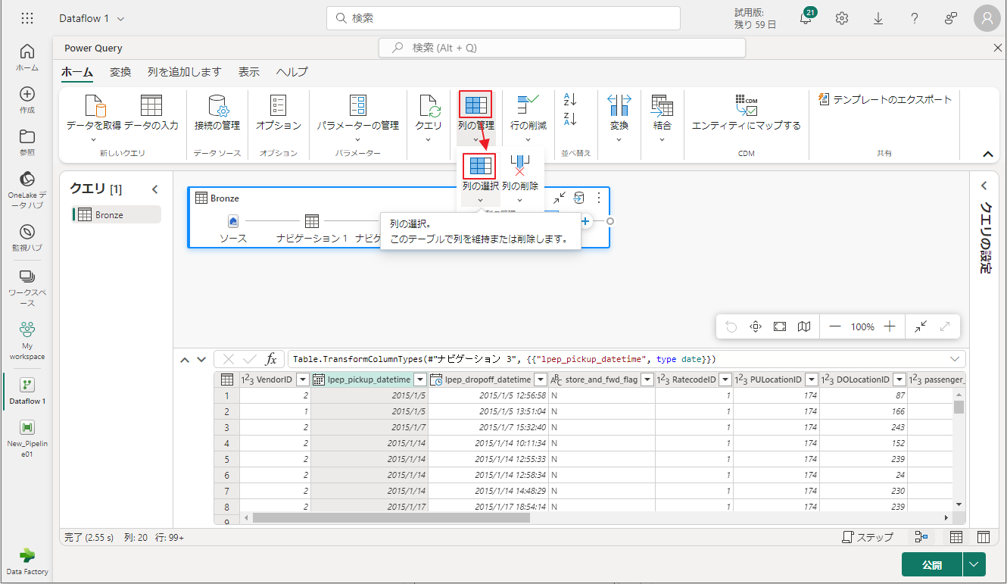Open the dropdown arrow beside 公開 button
This screenshot has width=1007, height=584.
coord(975,565)
